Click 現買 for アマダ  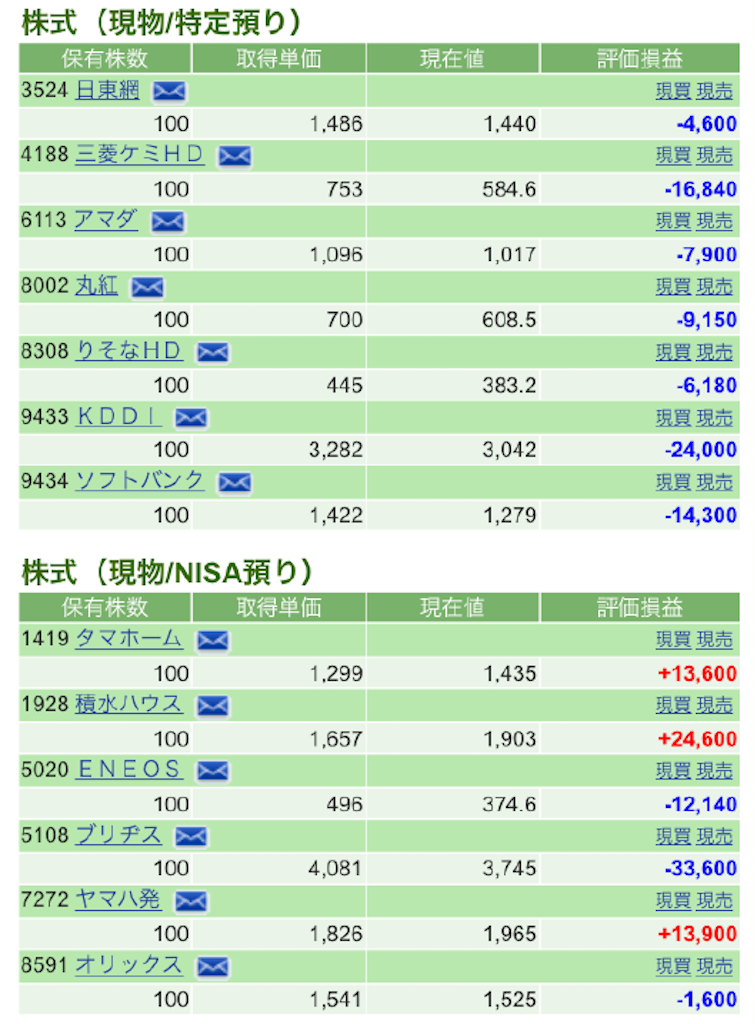coord(673,221)
